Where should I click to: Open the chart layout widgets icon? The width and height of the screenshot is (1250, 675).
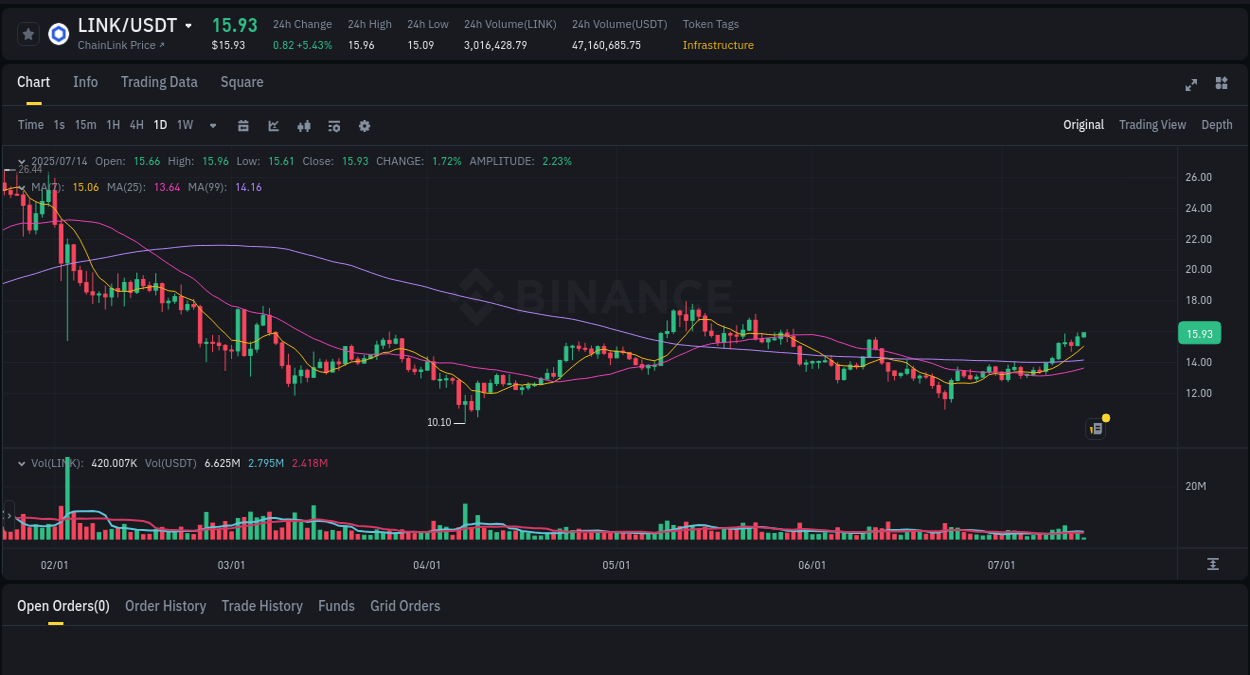click(1221, 85)
